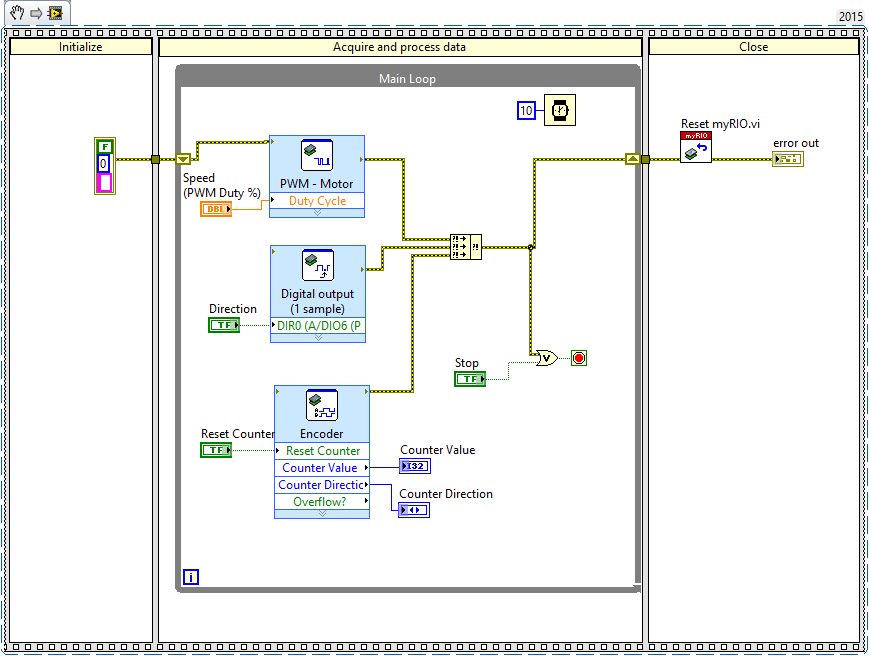Screen dimensions: 869x656
Task: Click the Counter Direction output on Encoder
Action: point(322,485)
